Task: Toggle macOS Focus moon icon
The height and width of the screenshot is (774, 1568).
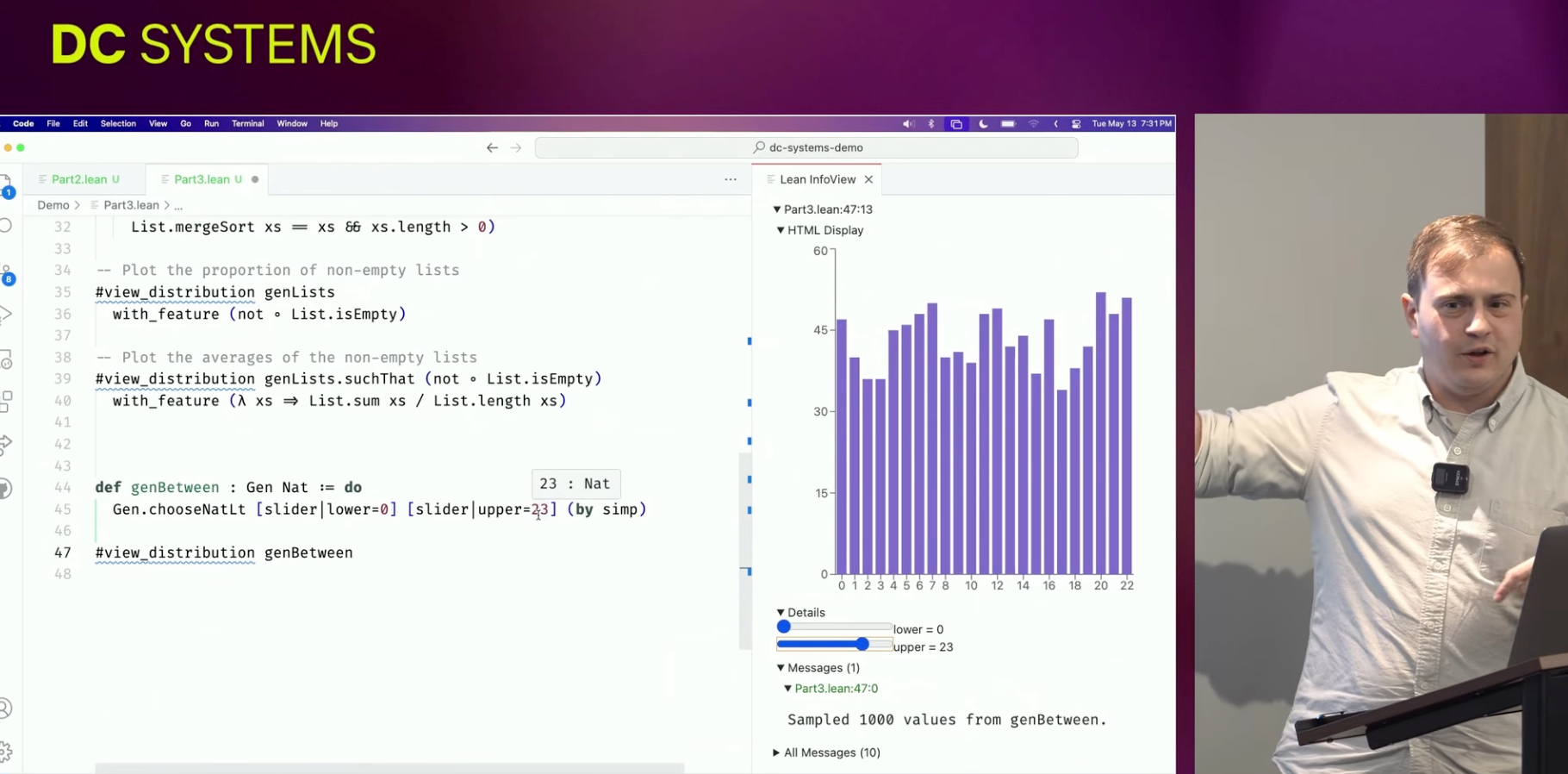Action: tap(983, 124)
